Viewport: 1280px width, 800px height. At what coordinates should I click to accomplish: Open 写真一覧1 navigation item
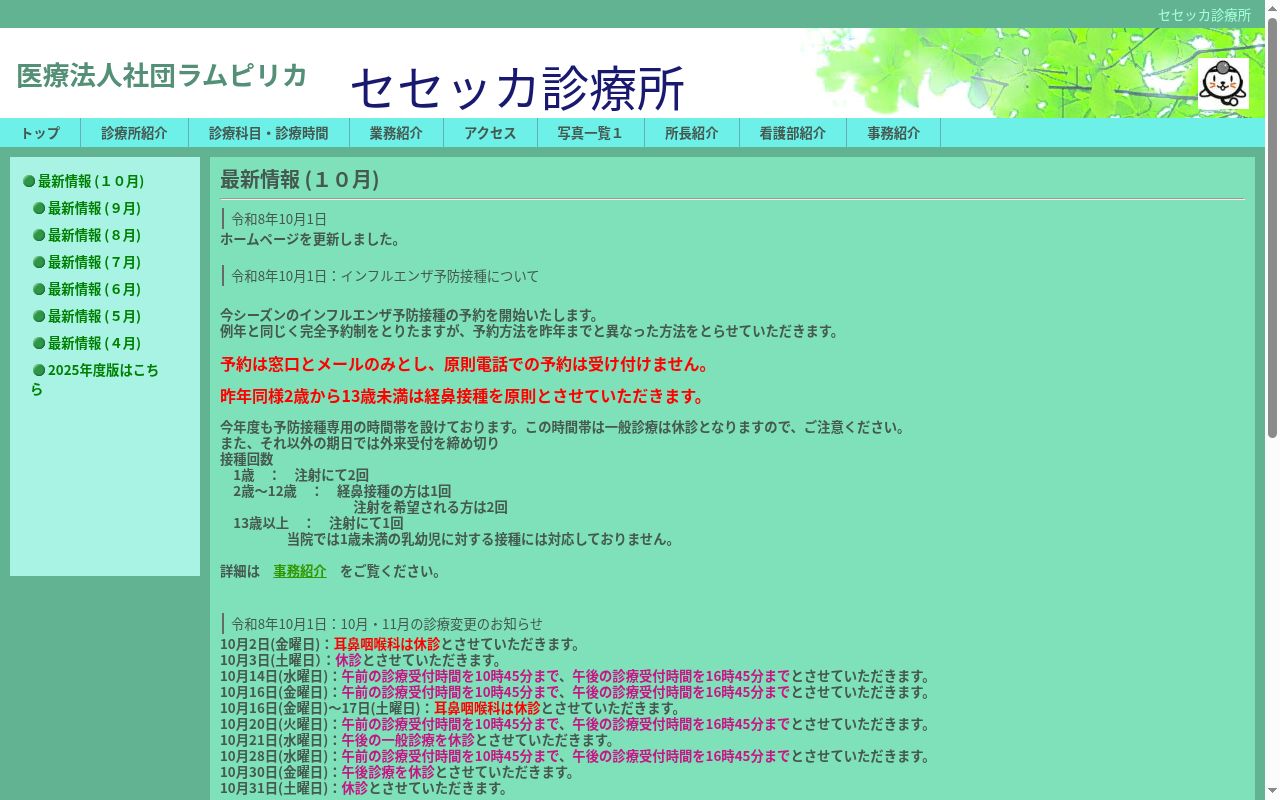coord(591,133)
